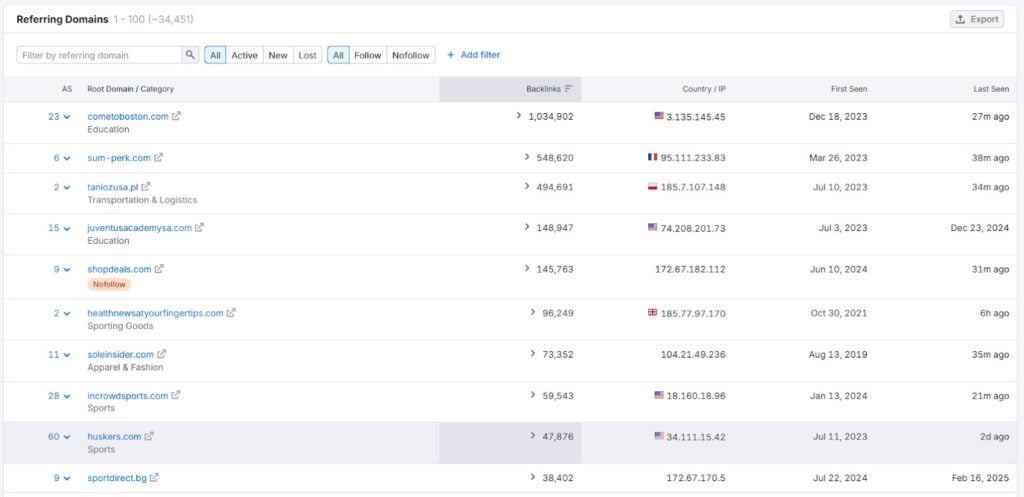Expand AS score 11 for soleinsider.com
The height and width of the screenshot is (497, 1024).
tap(59, 354)
